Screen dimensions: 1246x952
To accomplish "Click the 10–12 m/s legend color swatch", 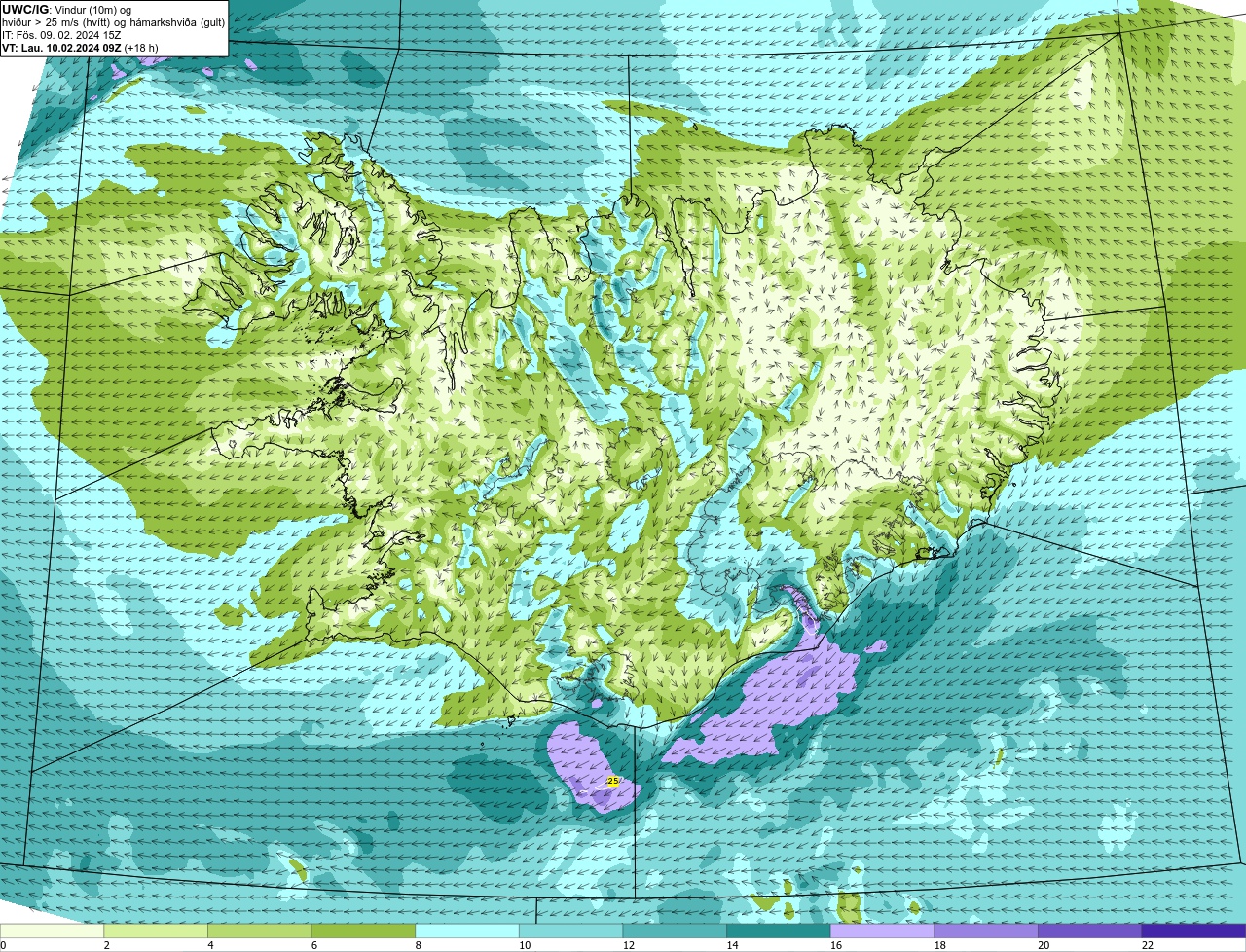I will click(x=571, y=931).
